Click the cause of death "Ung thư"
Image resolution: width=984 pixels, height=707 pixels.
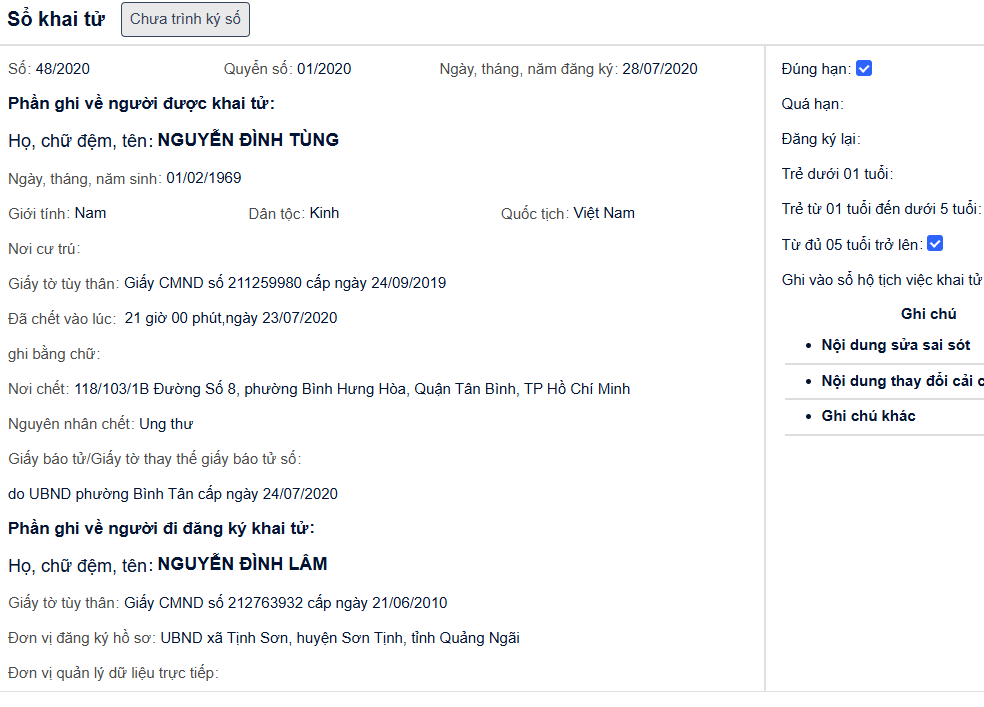[x=166, y=424]
